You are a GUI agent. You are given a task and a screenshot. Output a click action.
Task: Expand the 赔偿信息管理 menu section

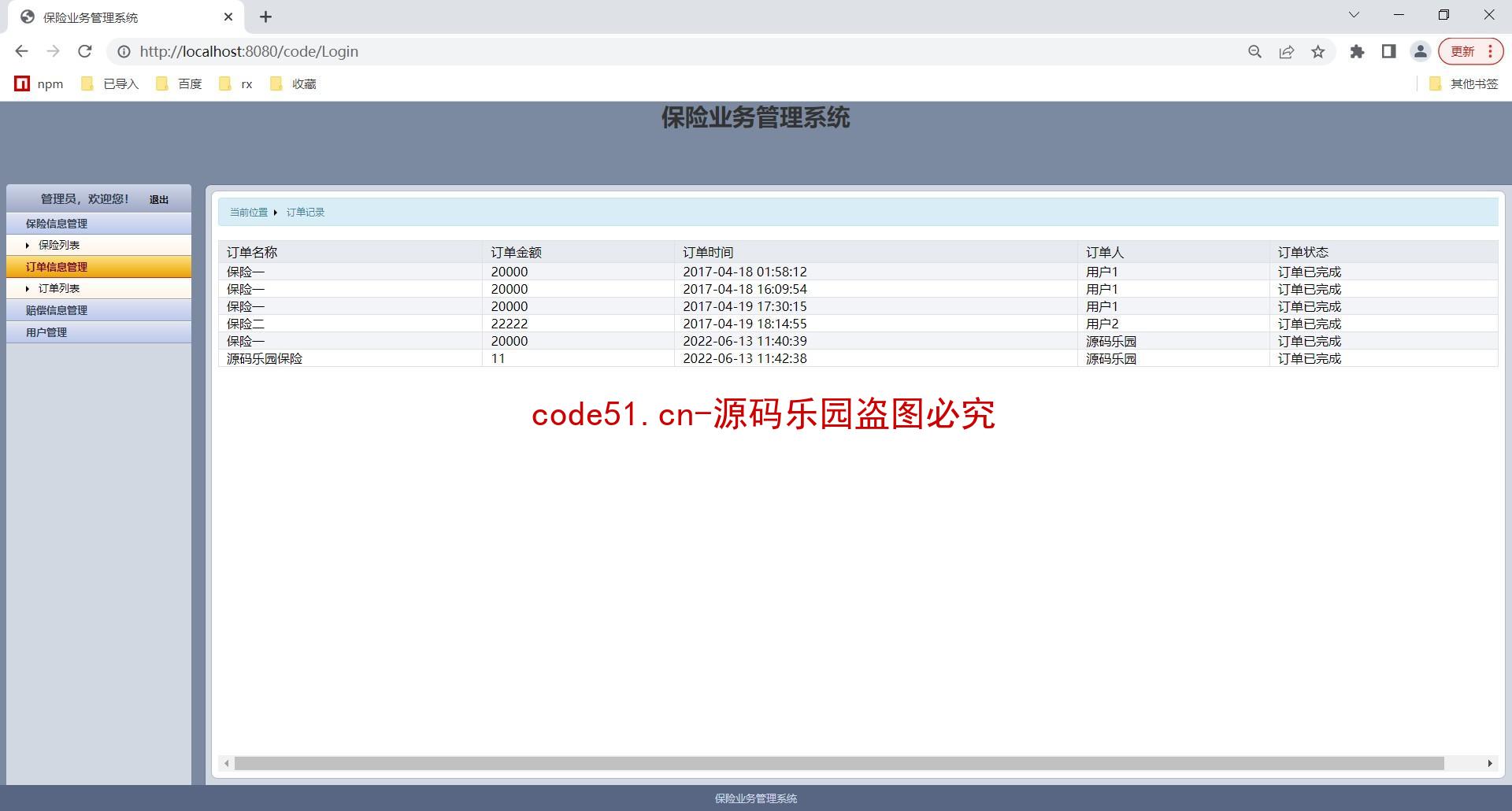click(x=98, y=310)
